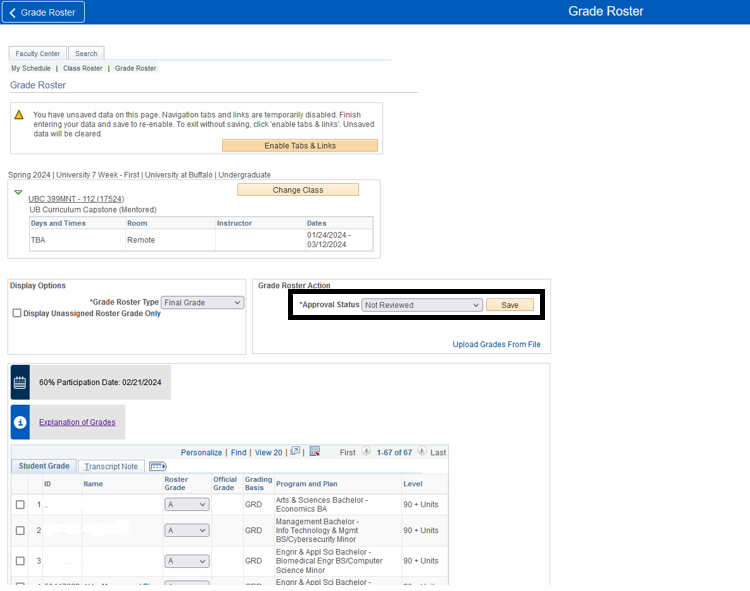
Task: Click the 60% participation calendar icon
Action: point(20,382)
